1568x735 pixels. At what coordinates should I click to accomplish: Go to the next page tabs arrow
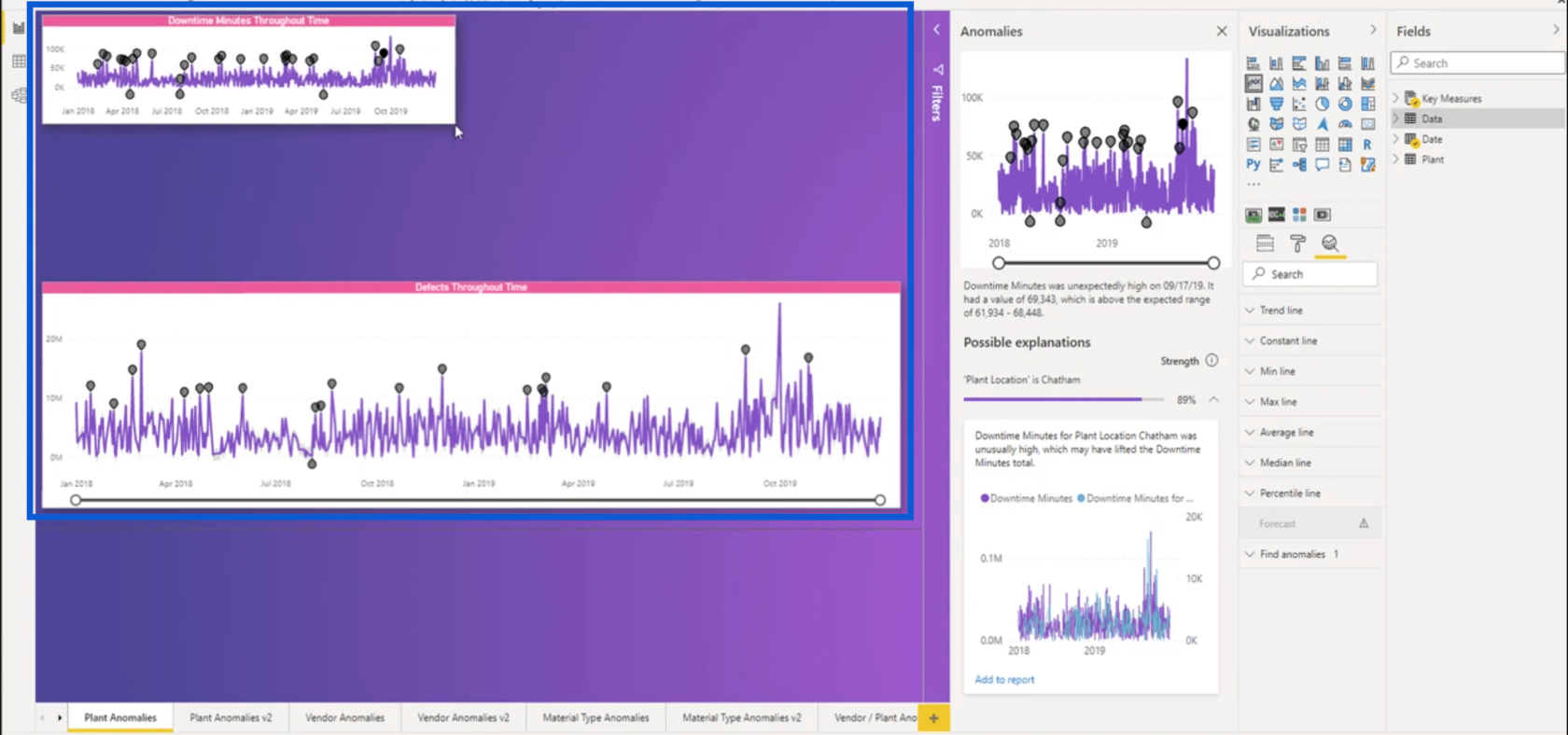click(60, 717)
